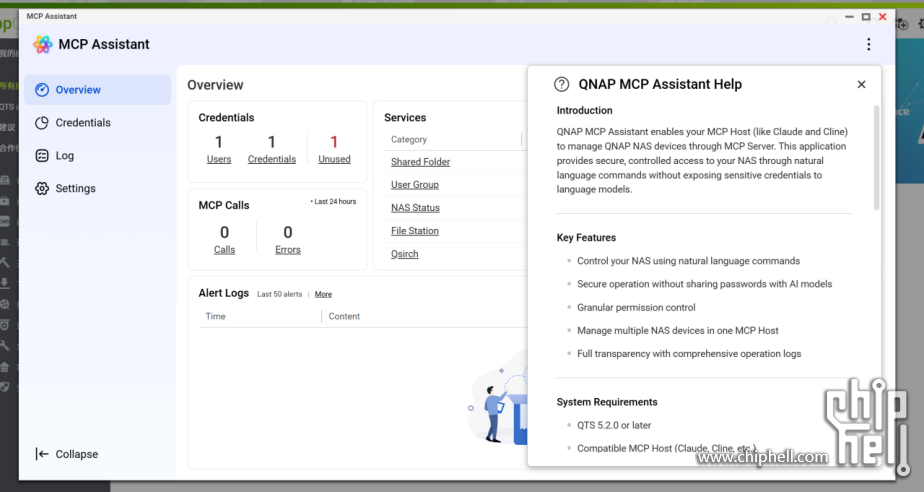Click the Key Features heading in help
The image size is (924, 492).
click(586, 237)
